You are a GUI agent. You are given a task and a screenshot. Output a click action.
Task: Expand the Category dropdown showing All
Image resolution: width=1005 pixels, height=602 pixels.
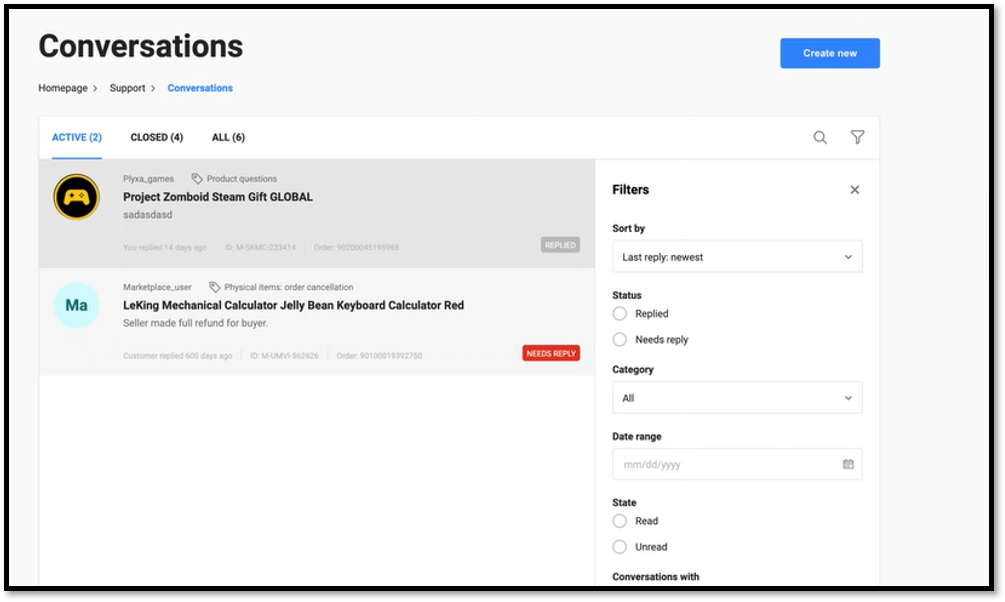click(737, 398)
